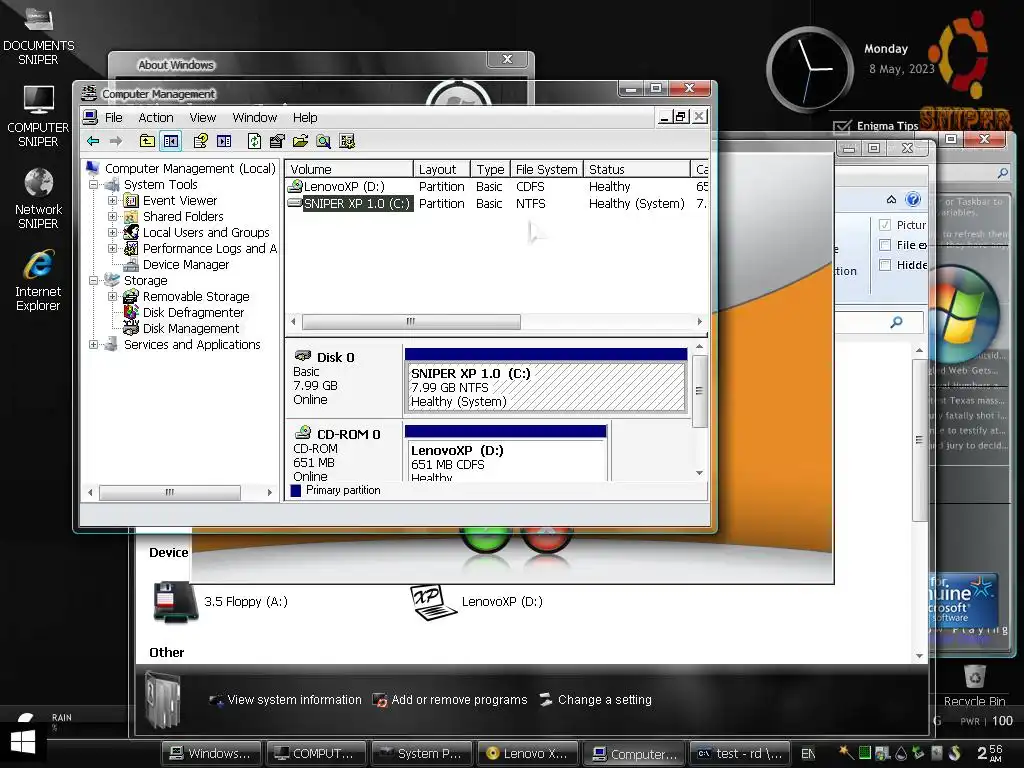Collapse the ribbon chevron in back window
Viewport: 1024px width, 768px height.
891,199
